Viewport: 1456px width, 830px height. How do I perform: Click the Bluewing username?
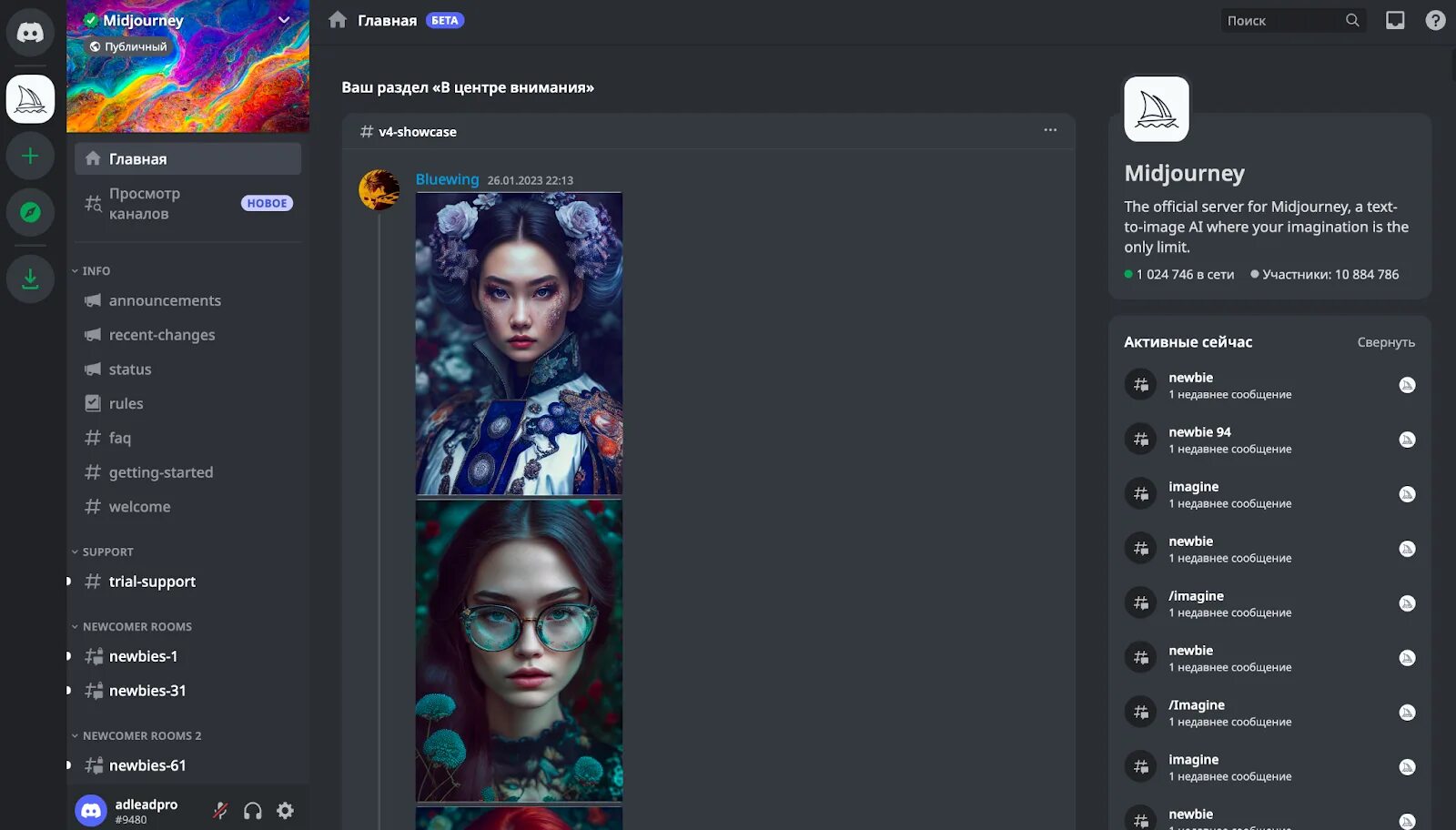click(x=447, y=179)
